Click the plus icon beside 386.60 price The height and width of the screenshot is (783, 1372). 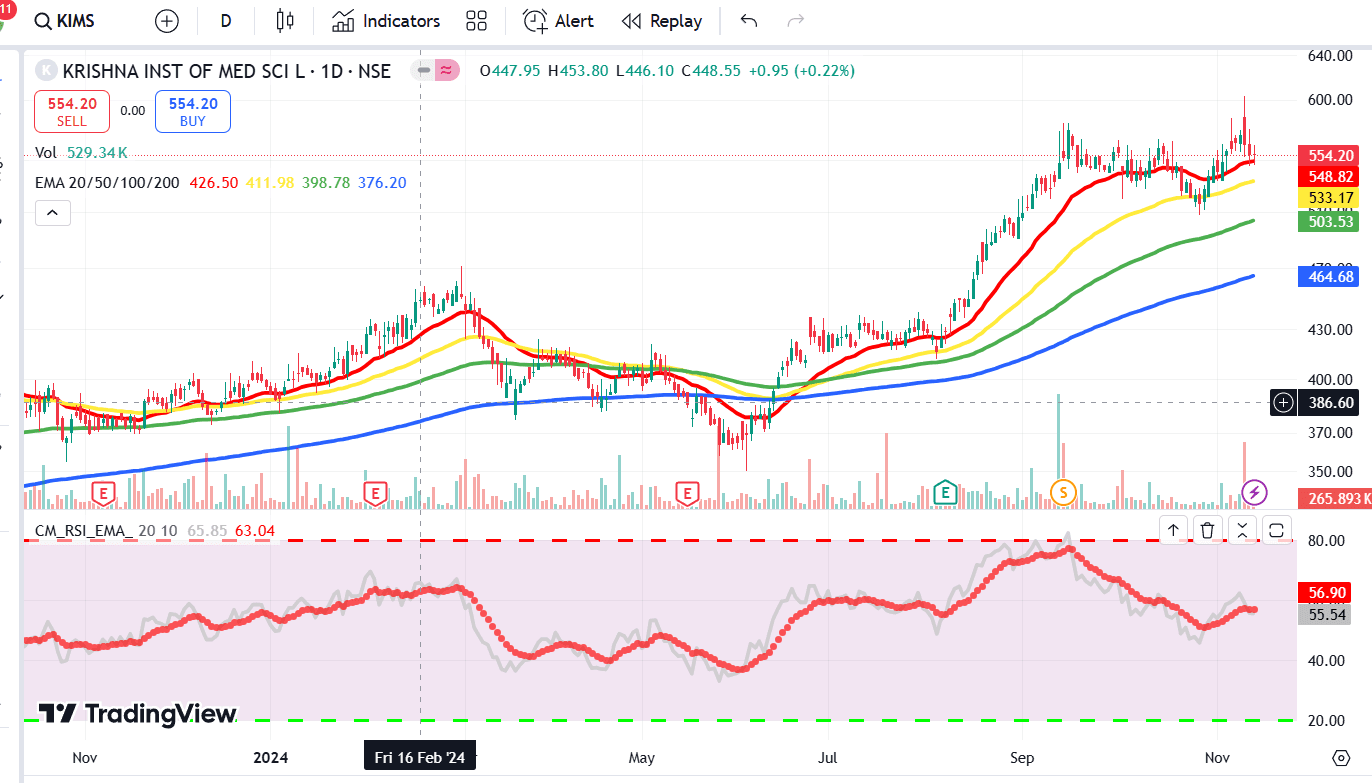pos(1285,403)
